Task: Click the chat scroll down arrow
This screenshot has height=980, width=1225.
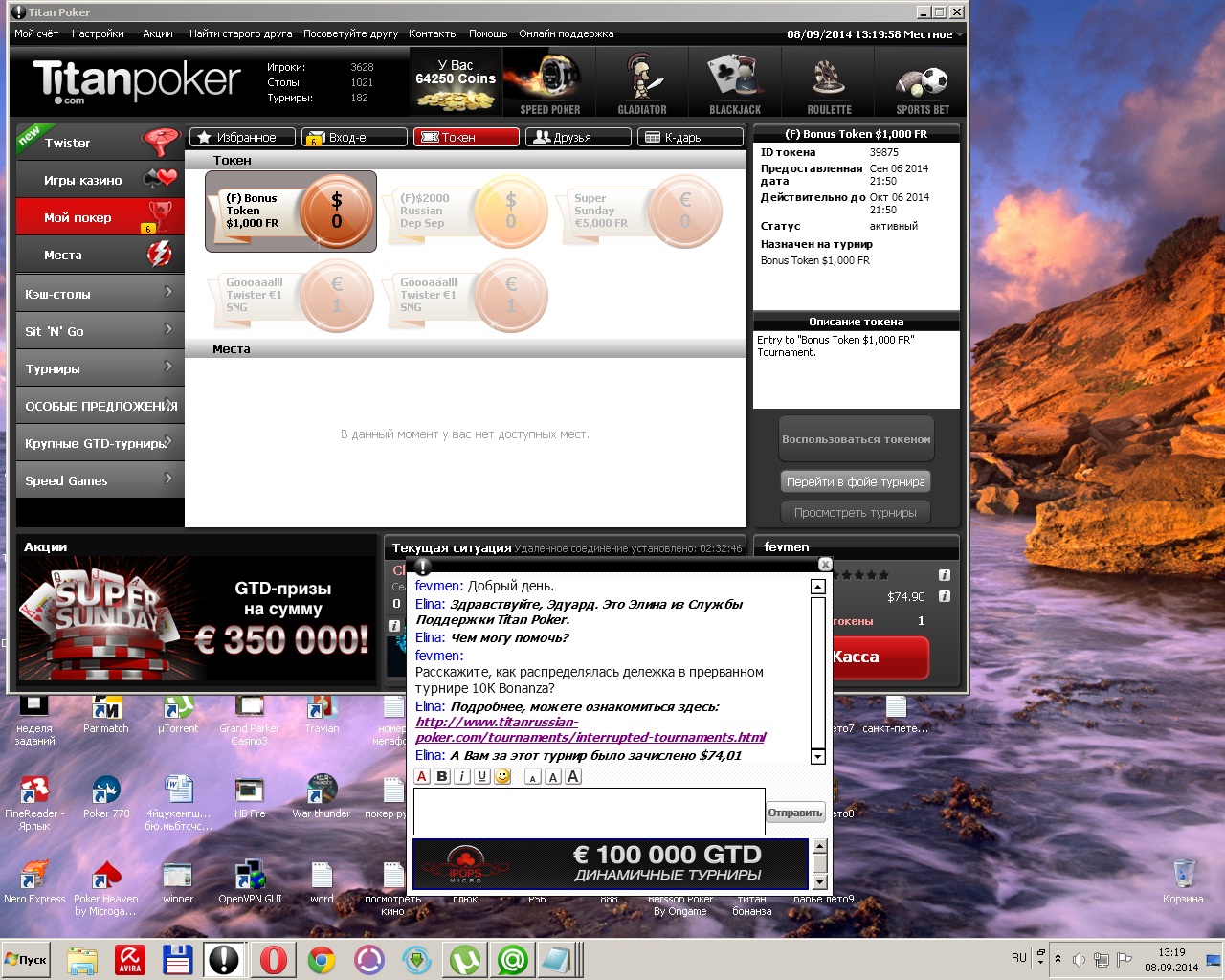Action: coord(817,756)
